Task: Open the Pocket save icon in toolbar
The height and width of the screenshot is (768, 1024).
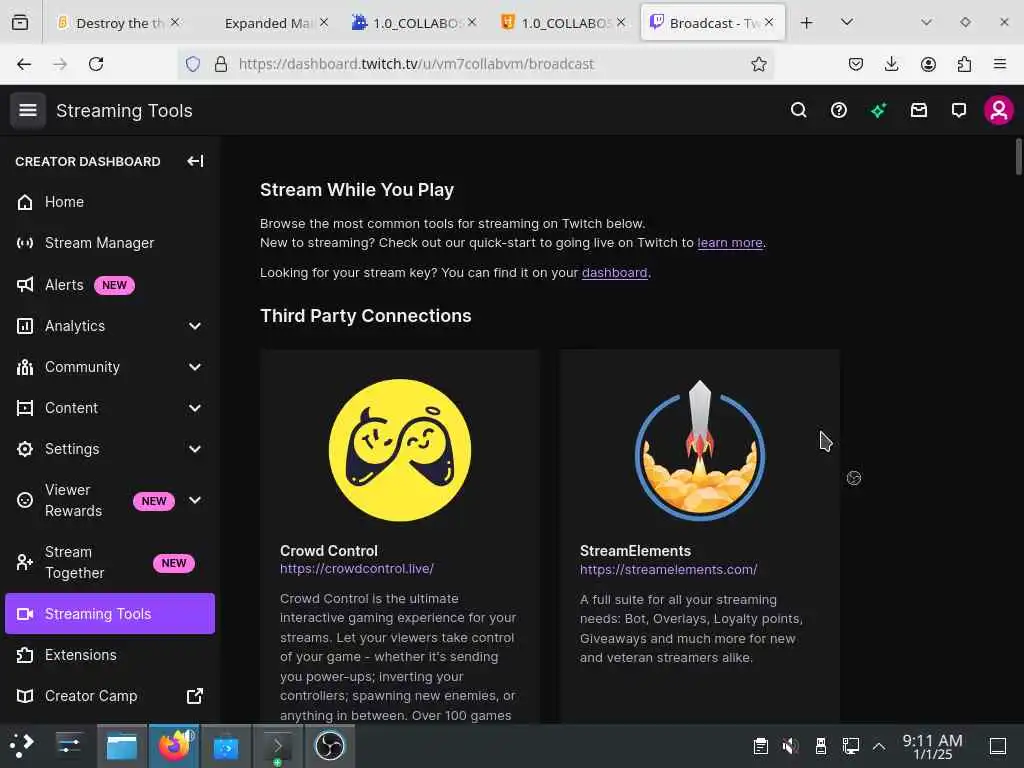Action: point(856,64)
